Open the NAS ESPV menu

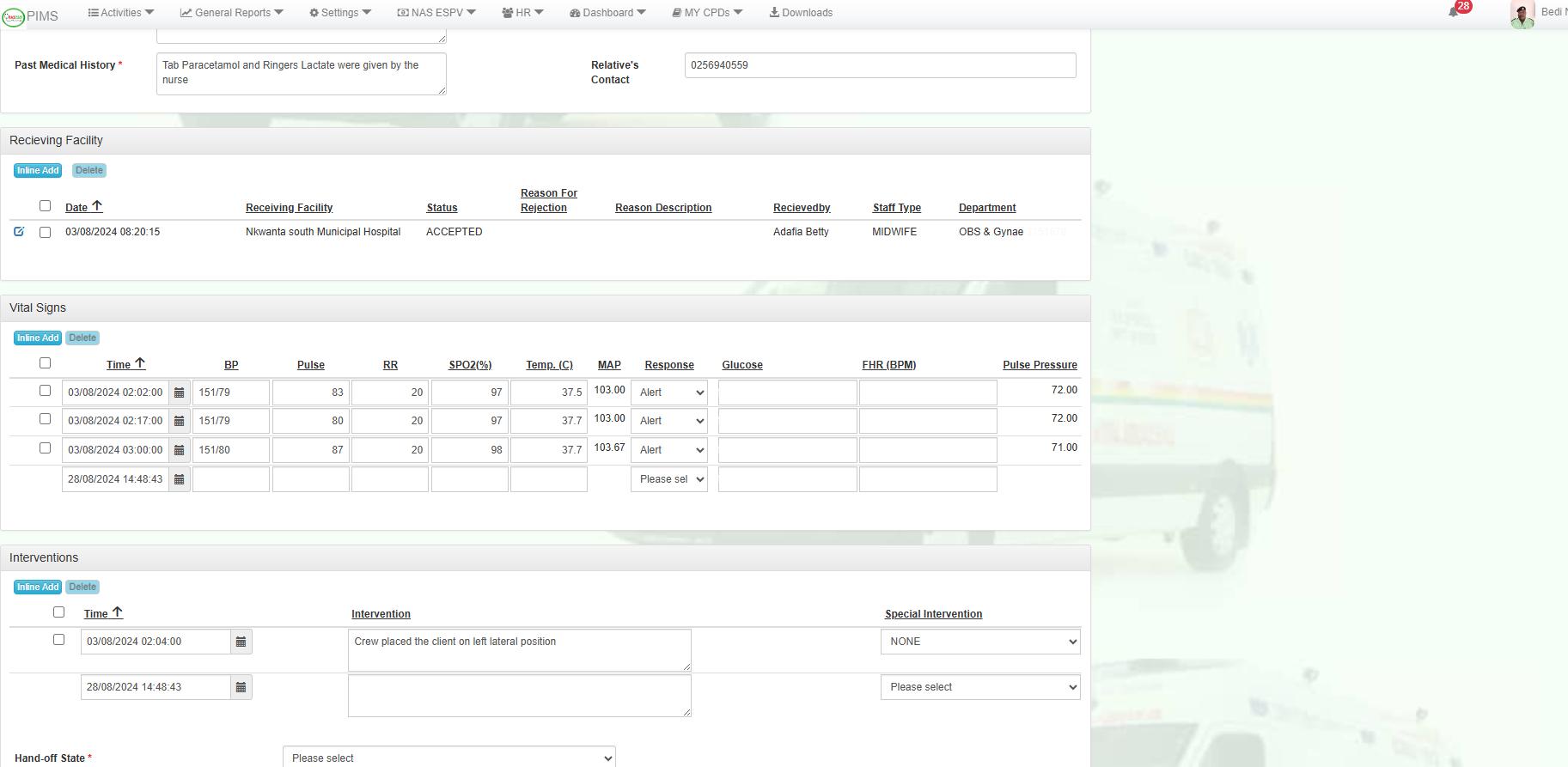pos(436,13)
